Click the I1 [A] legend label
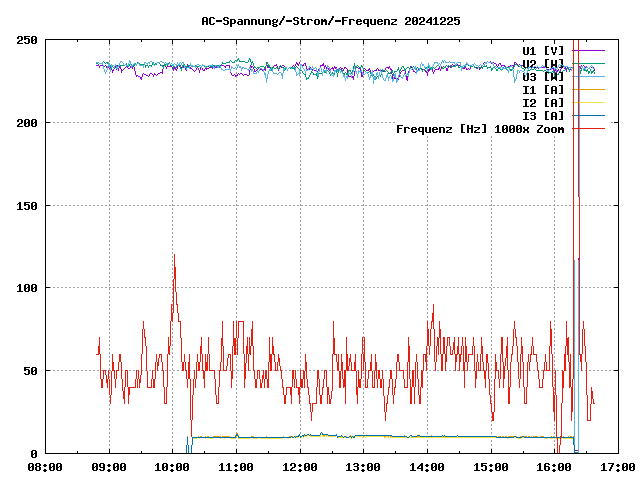 coord(543,89)
